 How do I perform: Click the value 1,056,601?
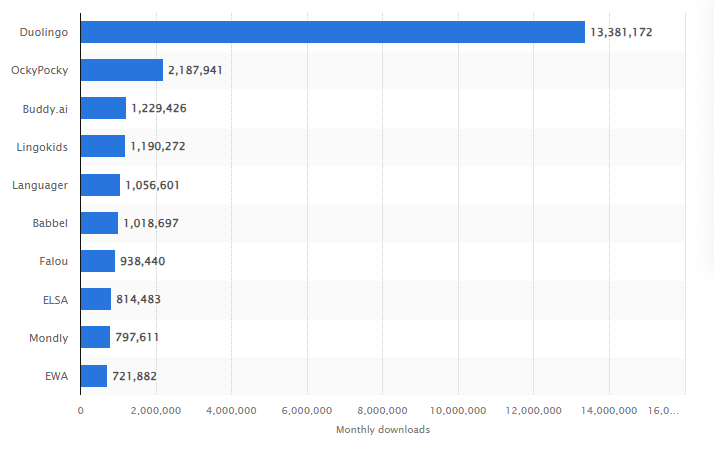click(153, 185)
